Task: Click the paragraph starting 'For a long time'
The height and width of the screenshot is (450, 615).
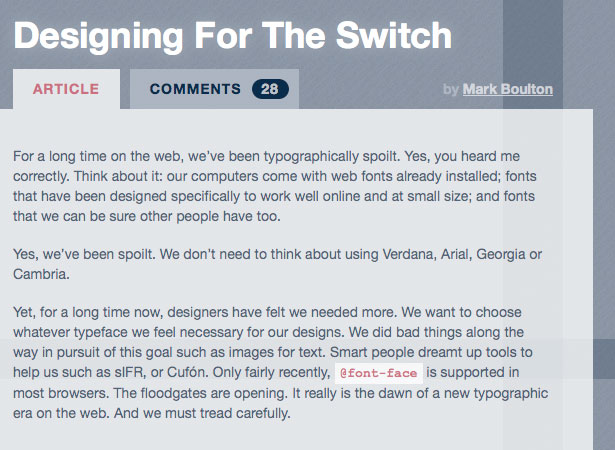Action: 275,186
